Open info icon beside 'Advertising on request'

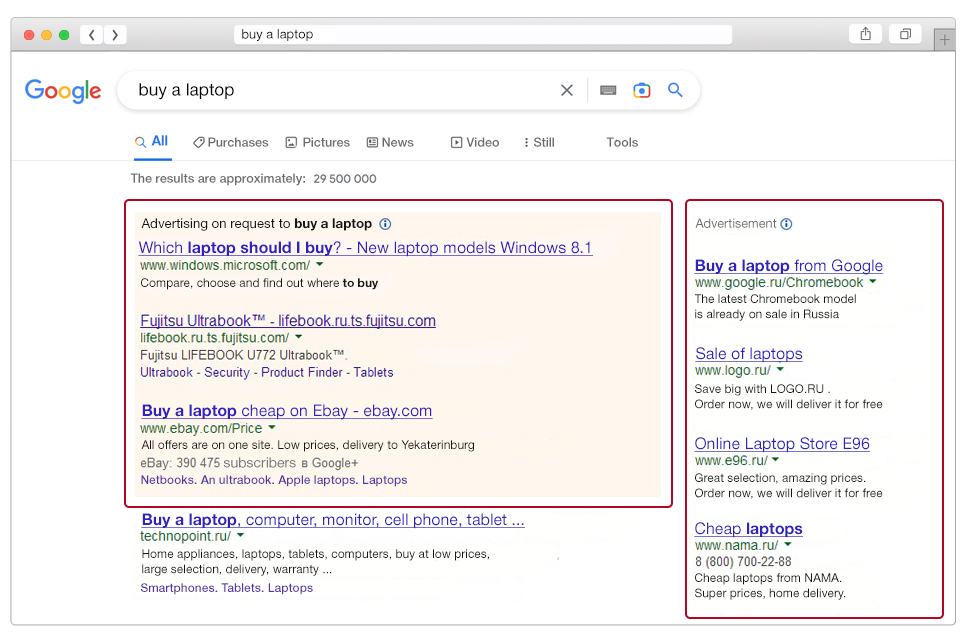(385, 224)
